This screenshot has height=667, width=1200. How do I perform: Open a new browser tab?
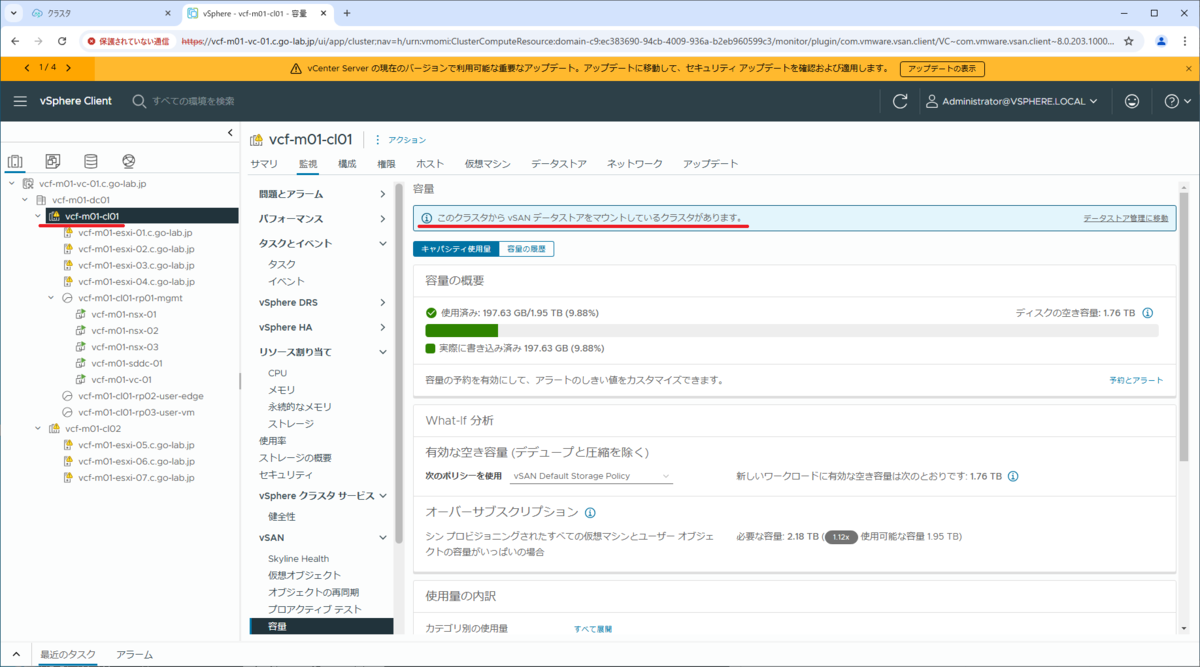click(347, 13)
